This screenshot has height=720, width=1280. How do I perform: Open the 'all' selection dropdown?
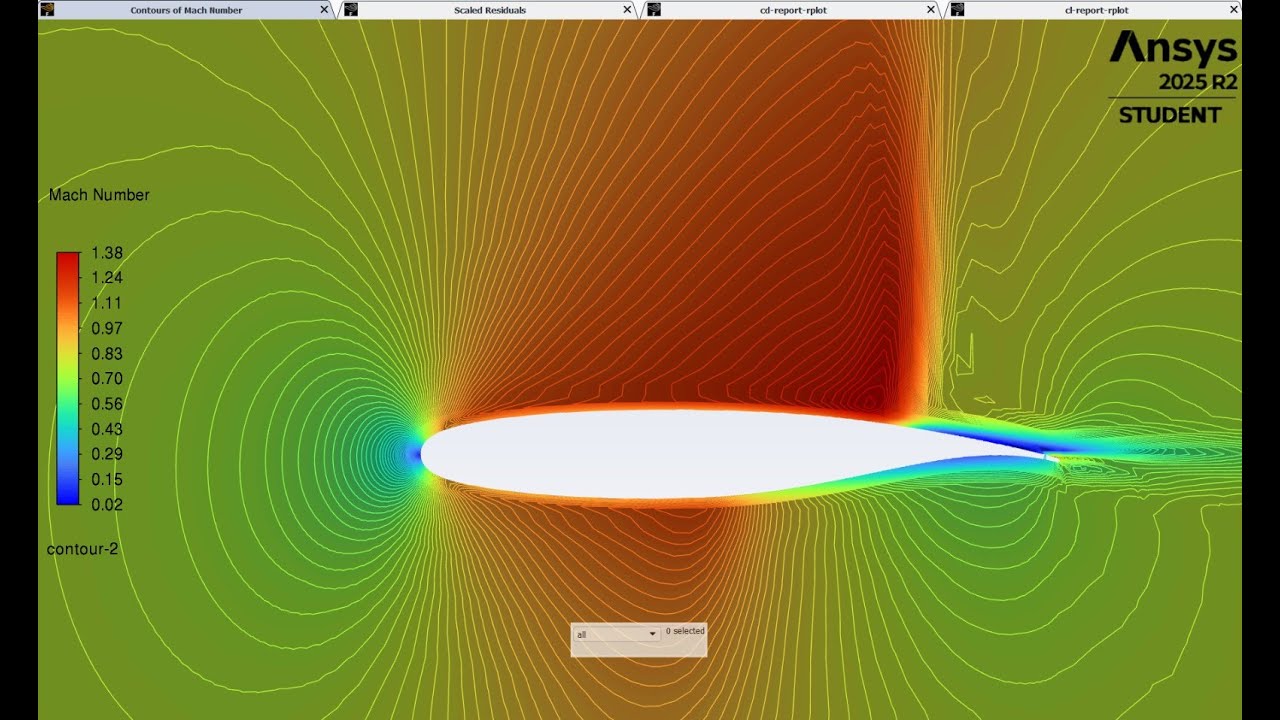click(x=617, y=634)
